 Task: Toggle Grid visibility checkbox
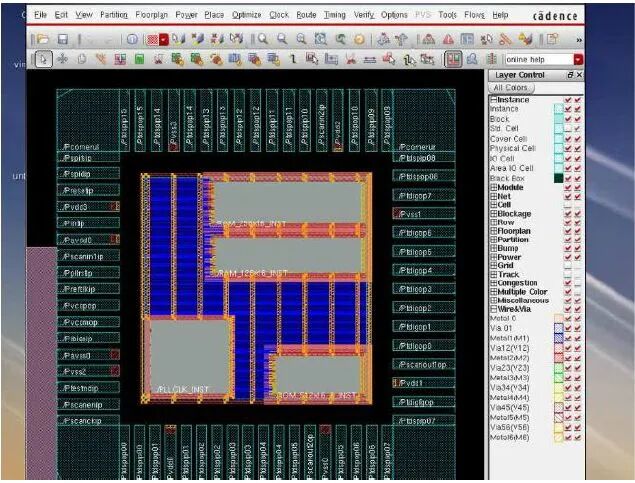coord(568,266)
